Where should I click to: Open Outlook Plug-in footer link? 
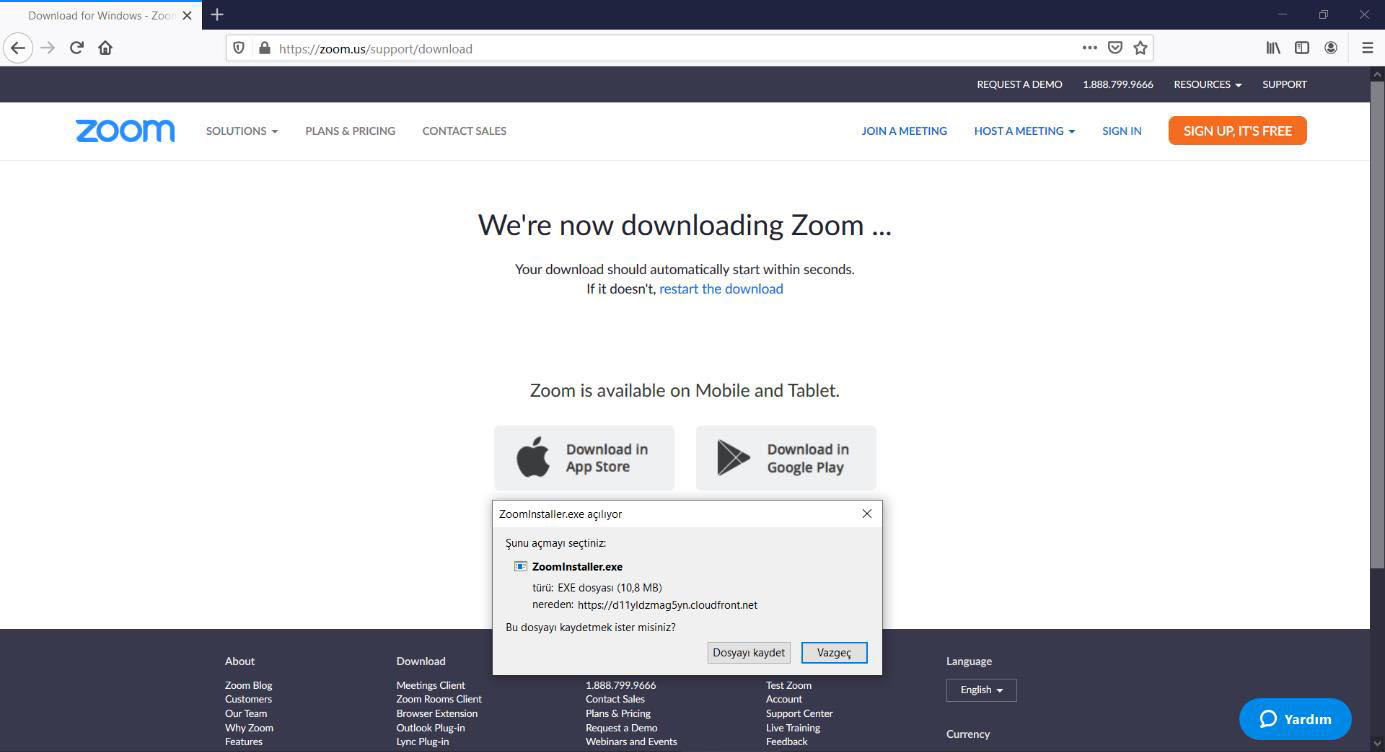[430, 727]
